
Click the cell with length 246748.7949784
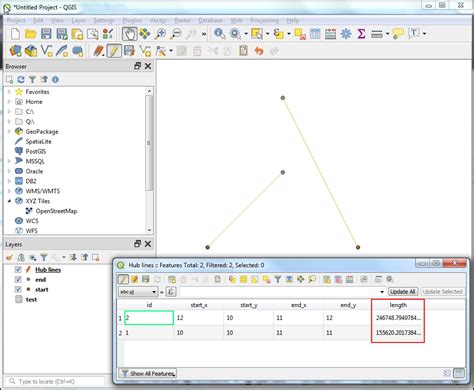[398, 318]
